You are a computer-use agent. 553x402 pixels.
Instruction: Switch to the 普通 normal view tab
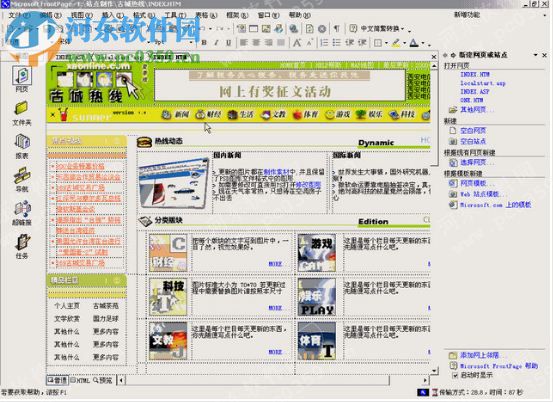coord(57,380)
